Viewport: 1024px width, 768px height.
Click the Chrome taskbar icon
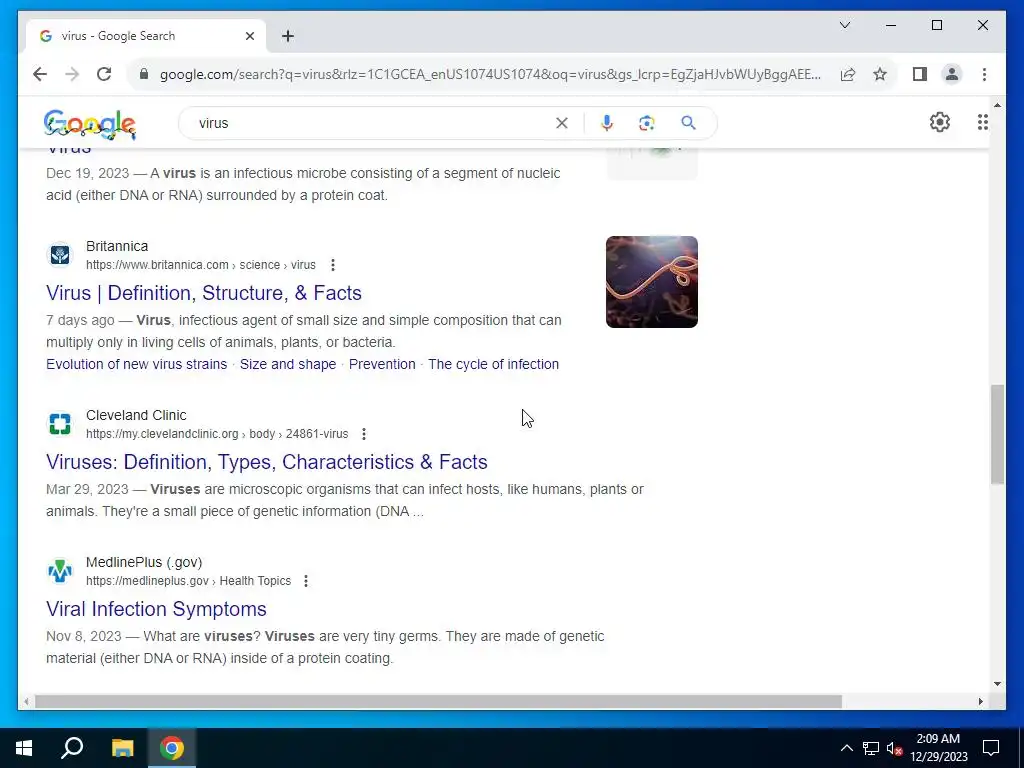click(x=172, y=748)
